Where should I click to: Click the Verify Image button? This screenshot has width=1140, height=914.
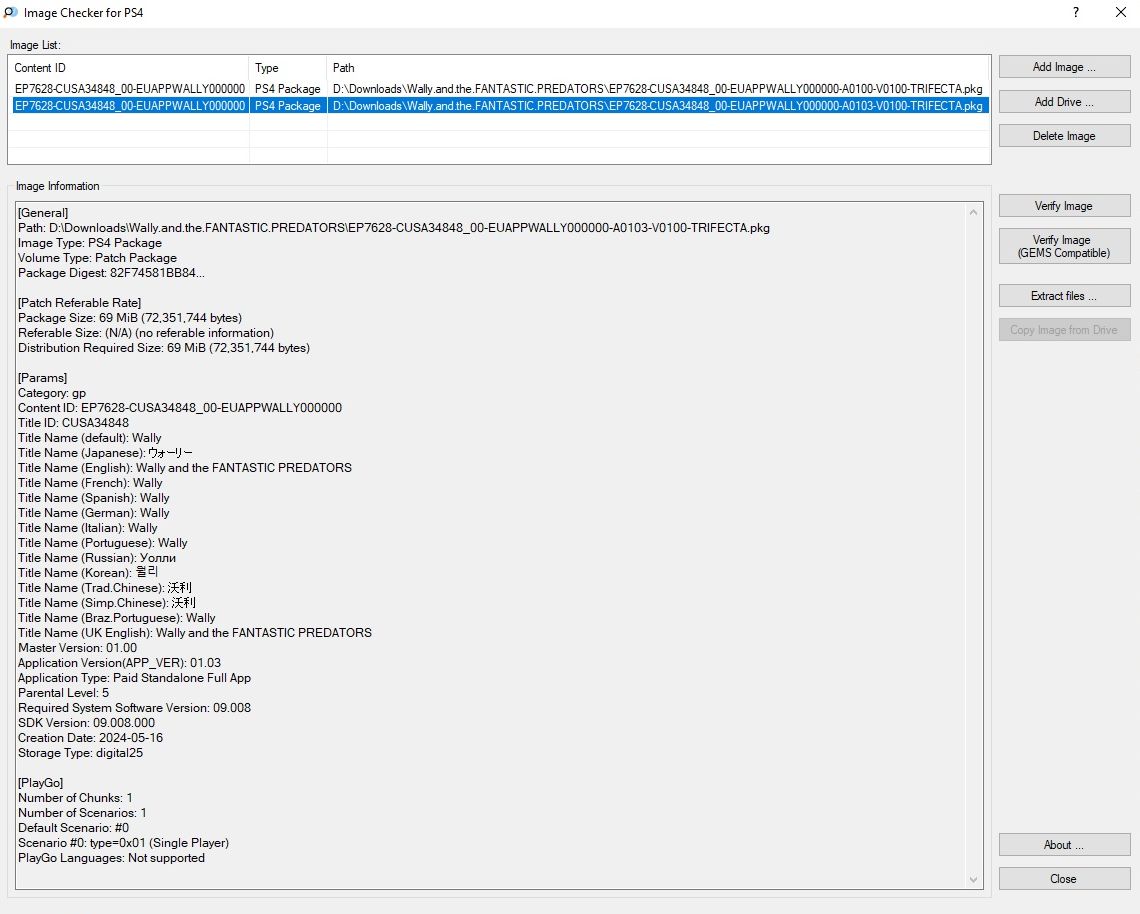click(1064, 206)
